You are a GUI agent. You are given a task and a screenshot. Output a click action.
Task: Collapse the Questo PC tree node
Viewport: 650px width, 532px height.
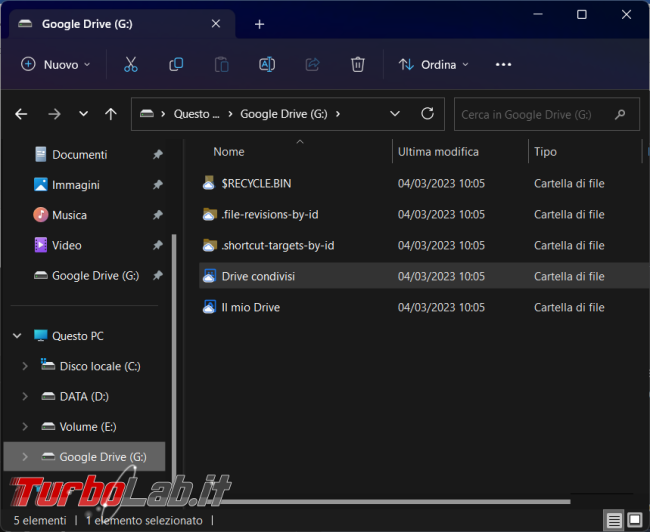[x=17, y=335]
